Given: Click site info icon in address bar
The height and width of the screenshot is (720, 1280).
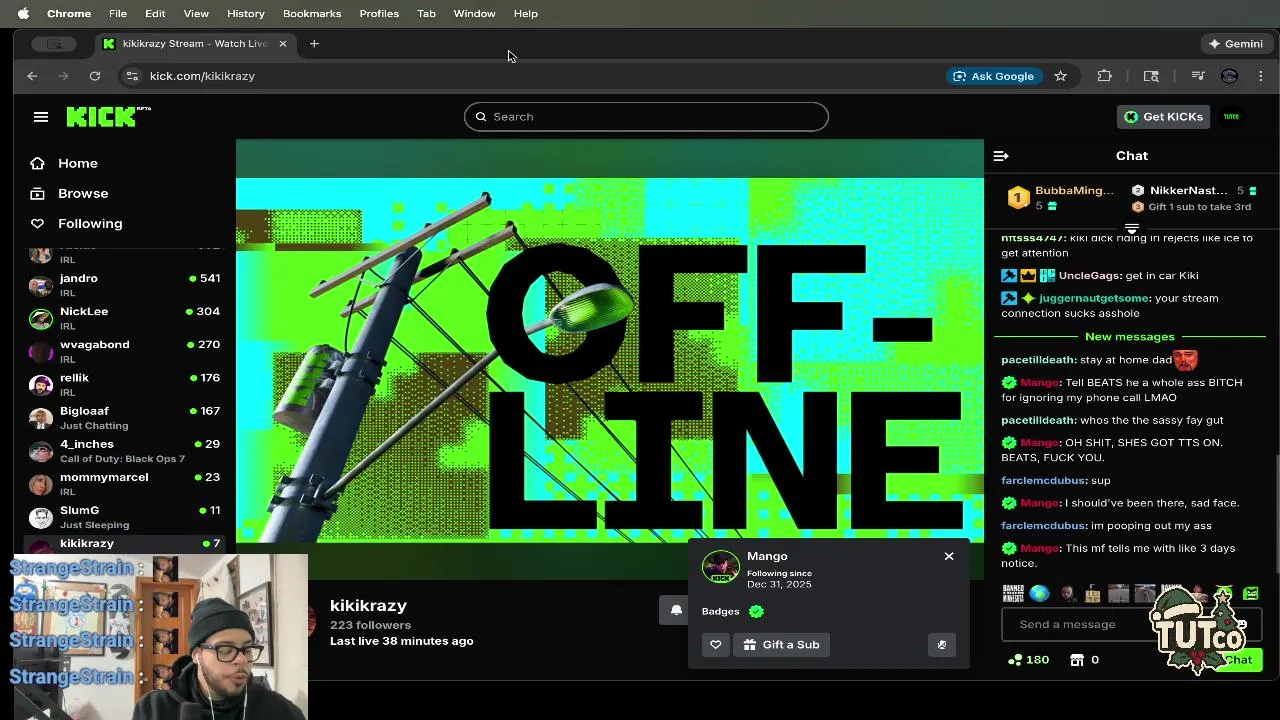Looking at the screenshot, I should point(131,76).
